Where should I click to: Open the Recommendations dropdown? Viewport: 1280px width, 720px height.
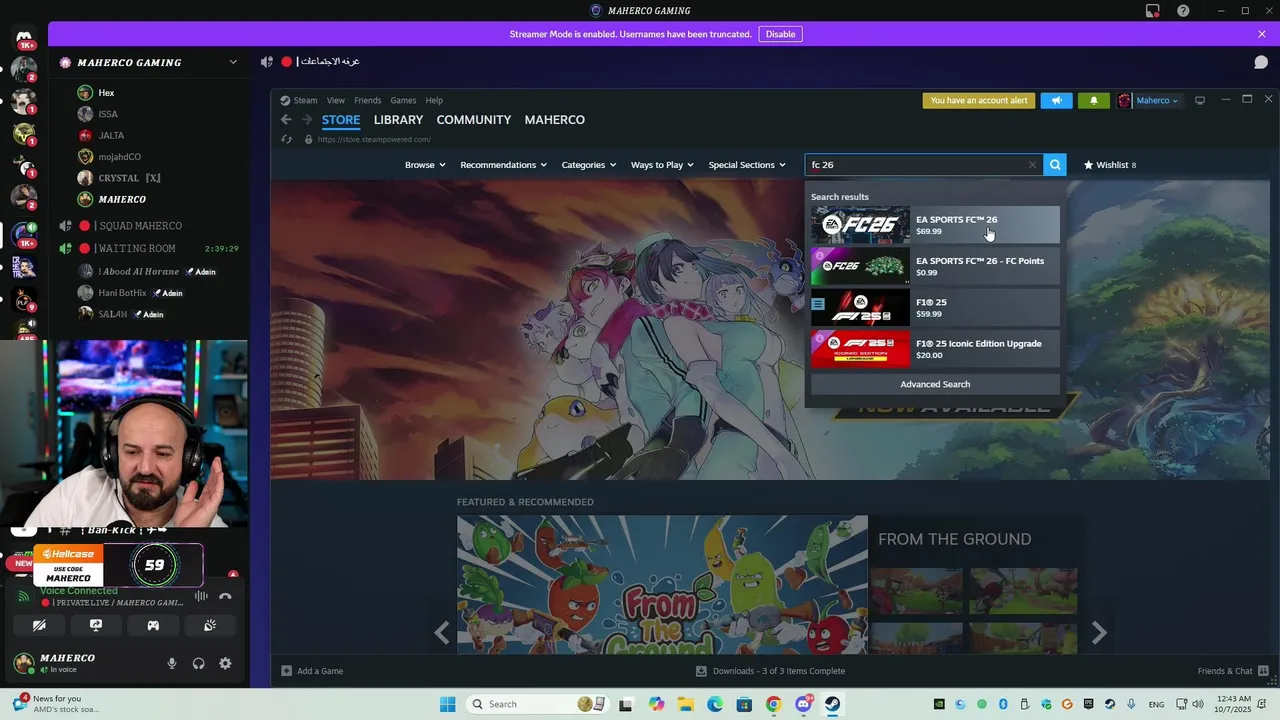pos(503,165)
